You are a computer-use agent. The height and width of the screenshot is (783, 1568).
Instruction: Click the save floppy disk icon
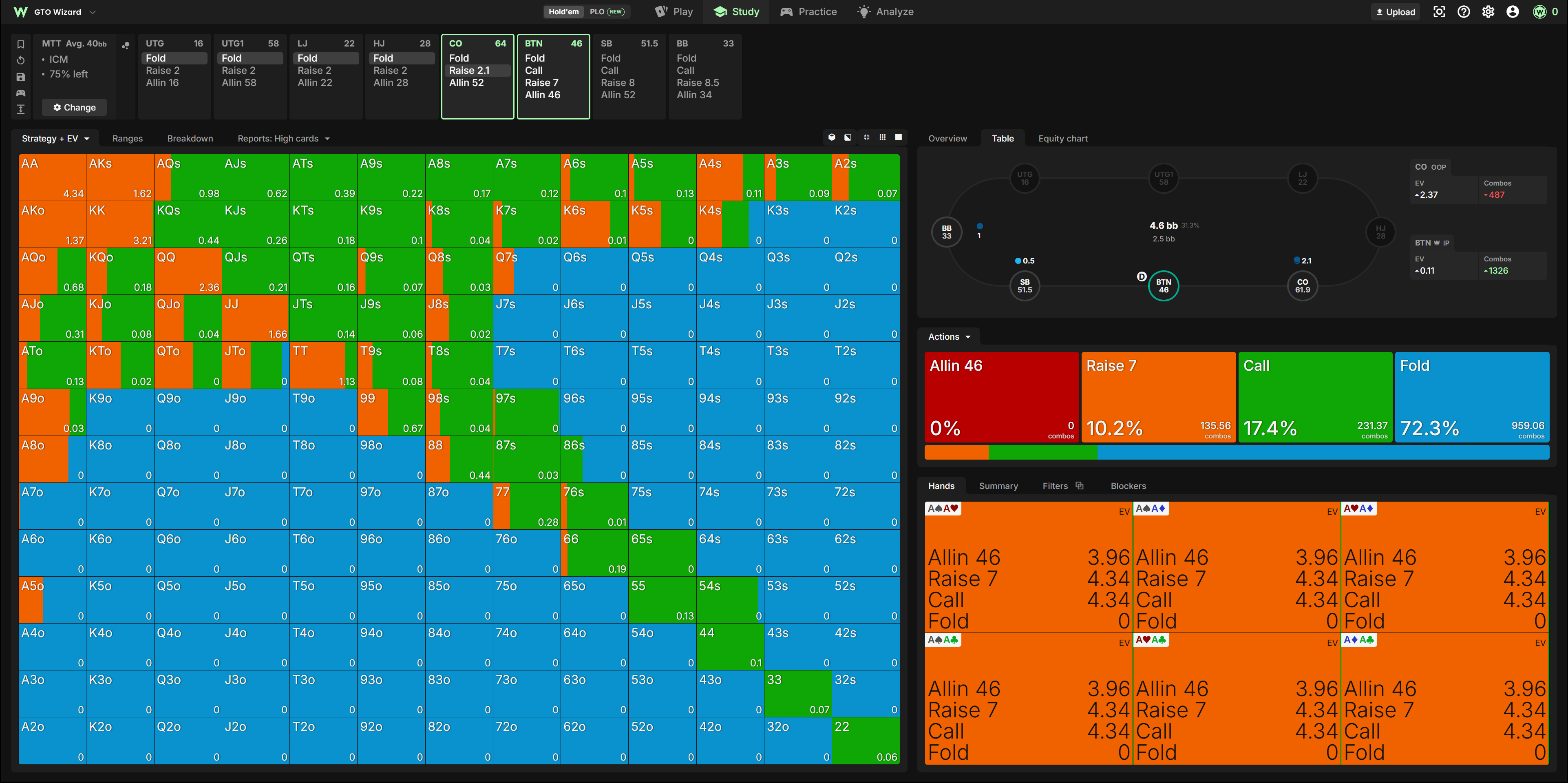[21, 77]
